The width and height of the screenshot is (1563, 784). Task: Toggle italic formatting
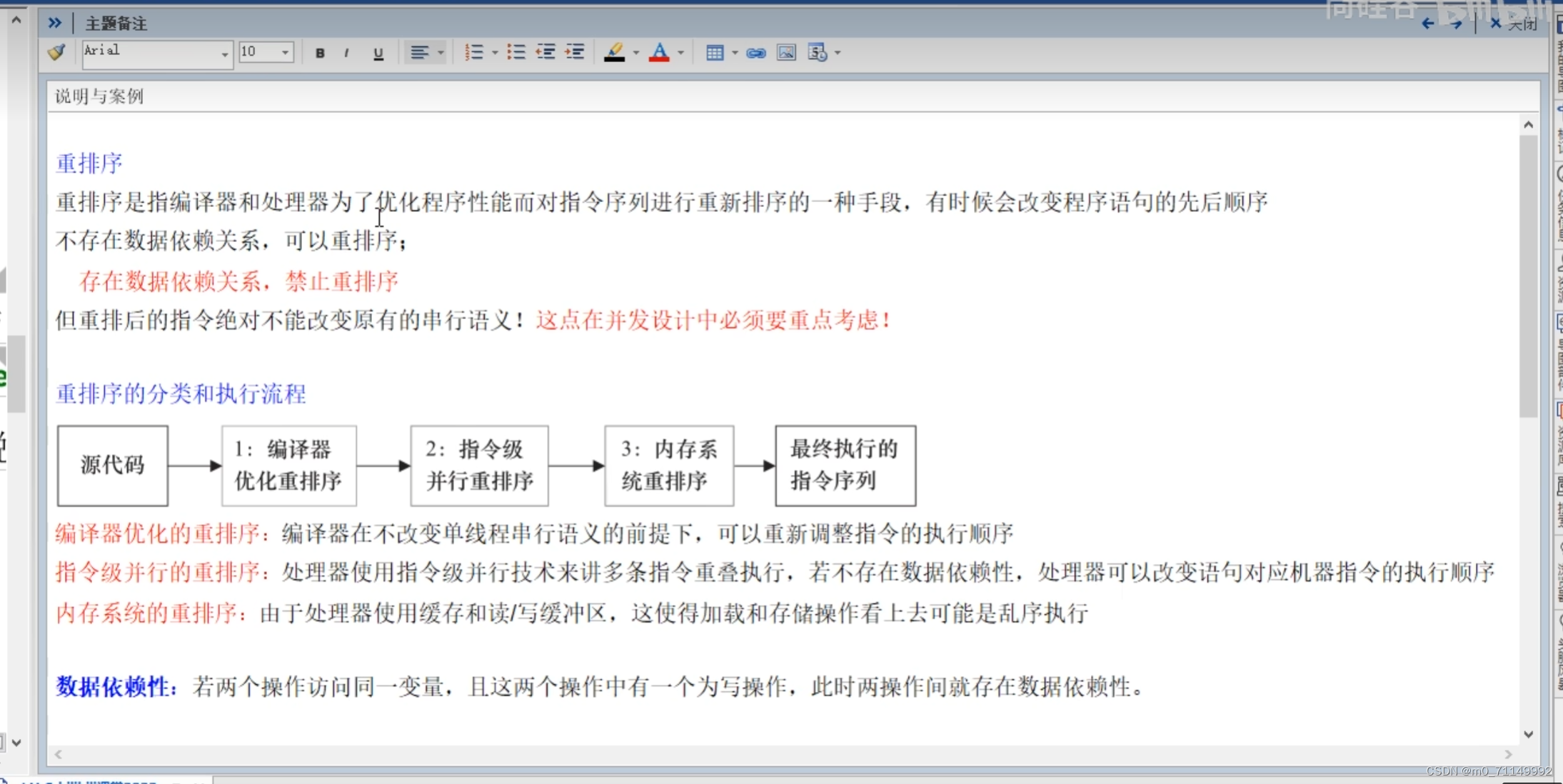point(346,53)
